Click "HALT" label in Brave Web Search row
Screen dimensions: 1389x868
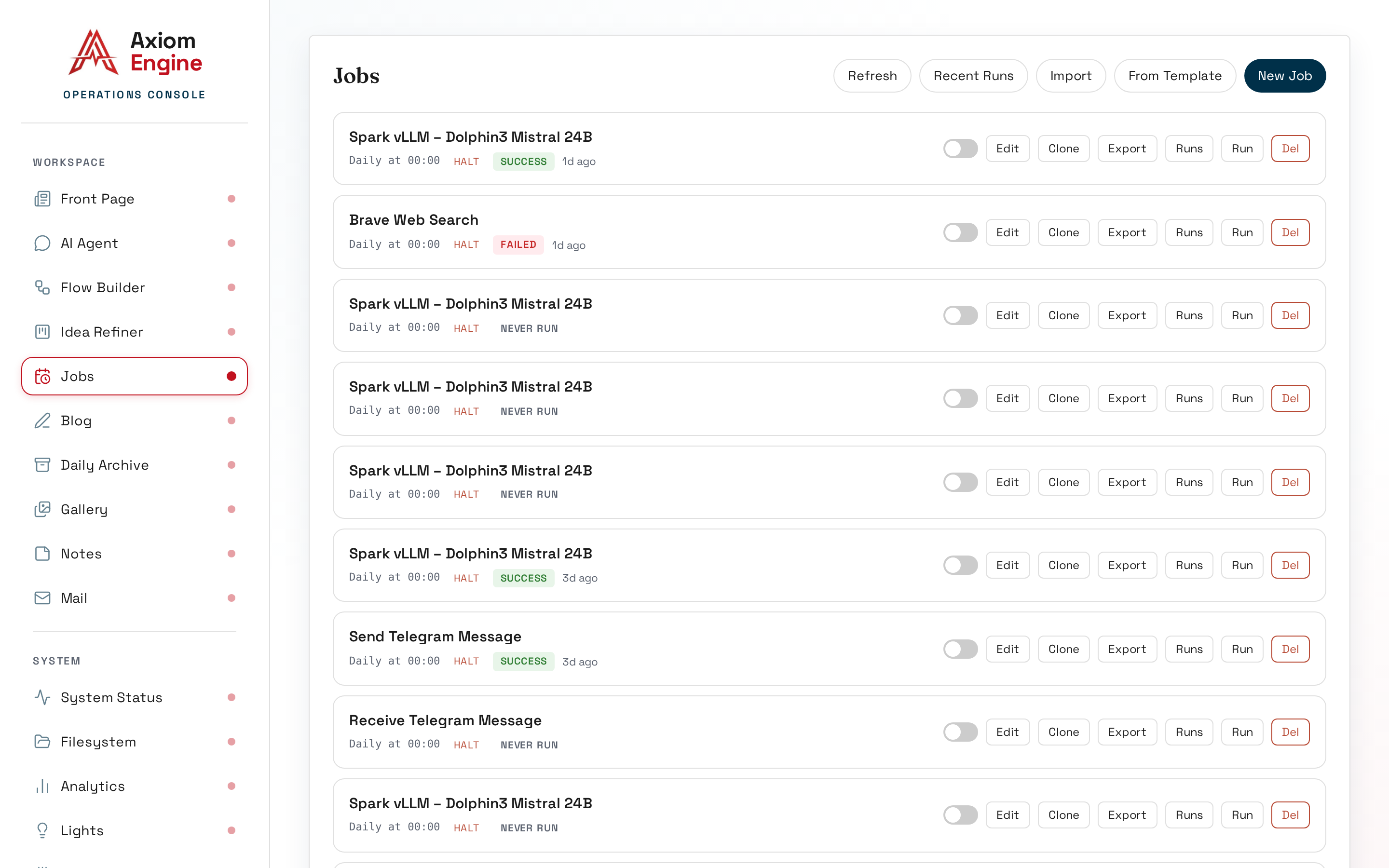click(466, 244)
